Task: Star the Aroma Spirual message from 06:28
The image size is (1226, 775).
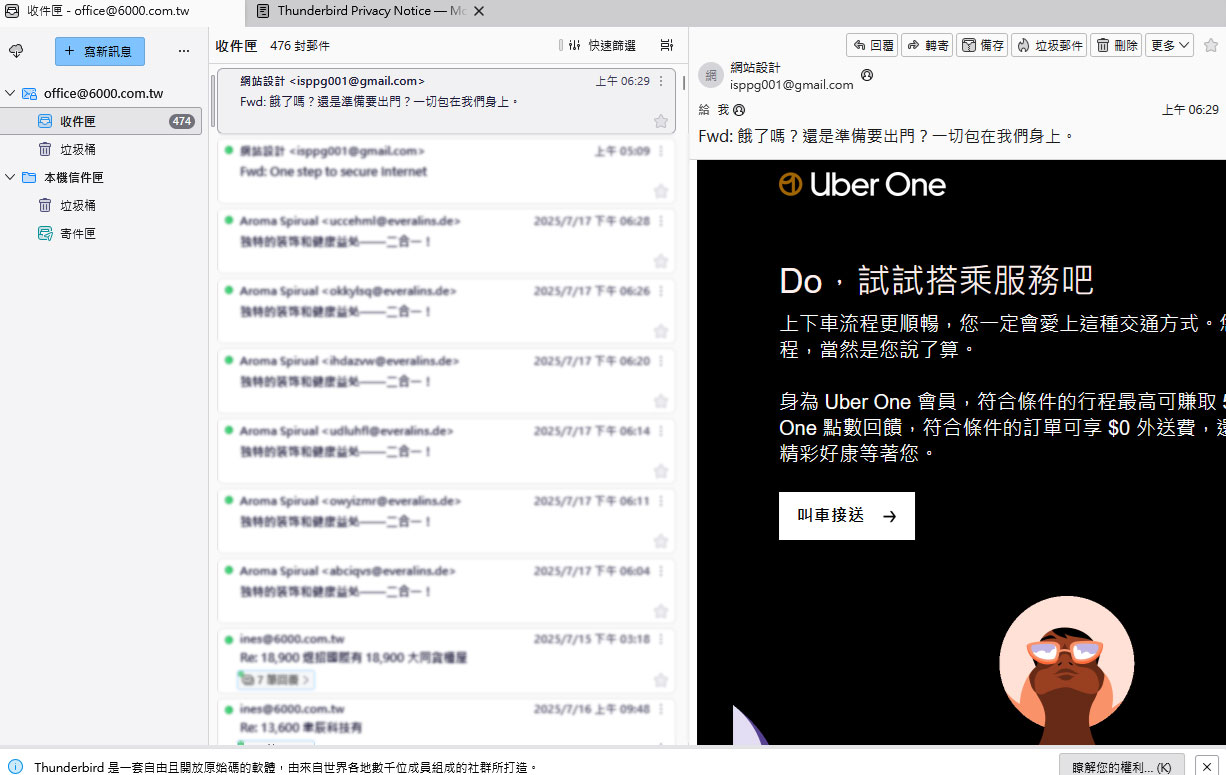Action: (660, 261)
